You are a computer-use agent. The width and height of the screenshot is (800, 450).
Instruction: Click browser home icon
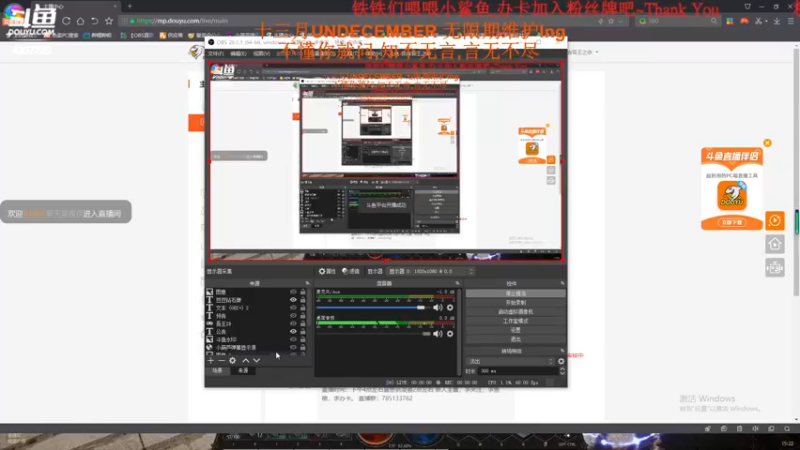pos(81,21)
